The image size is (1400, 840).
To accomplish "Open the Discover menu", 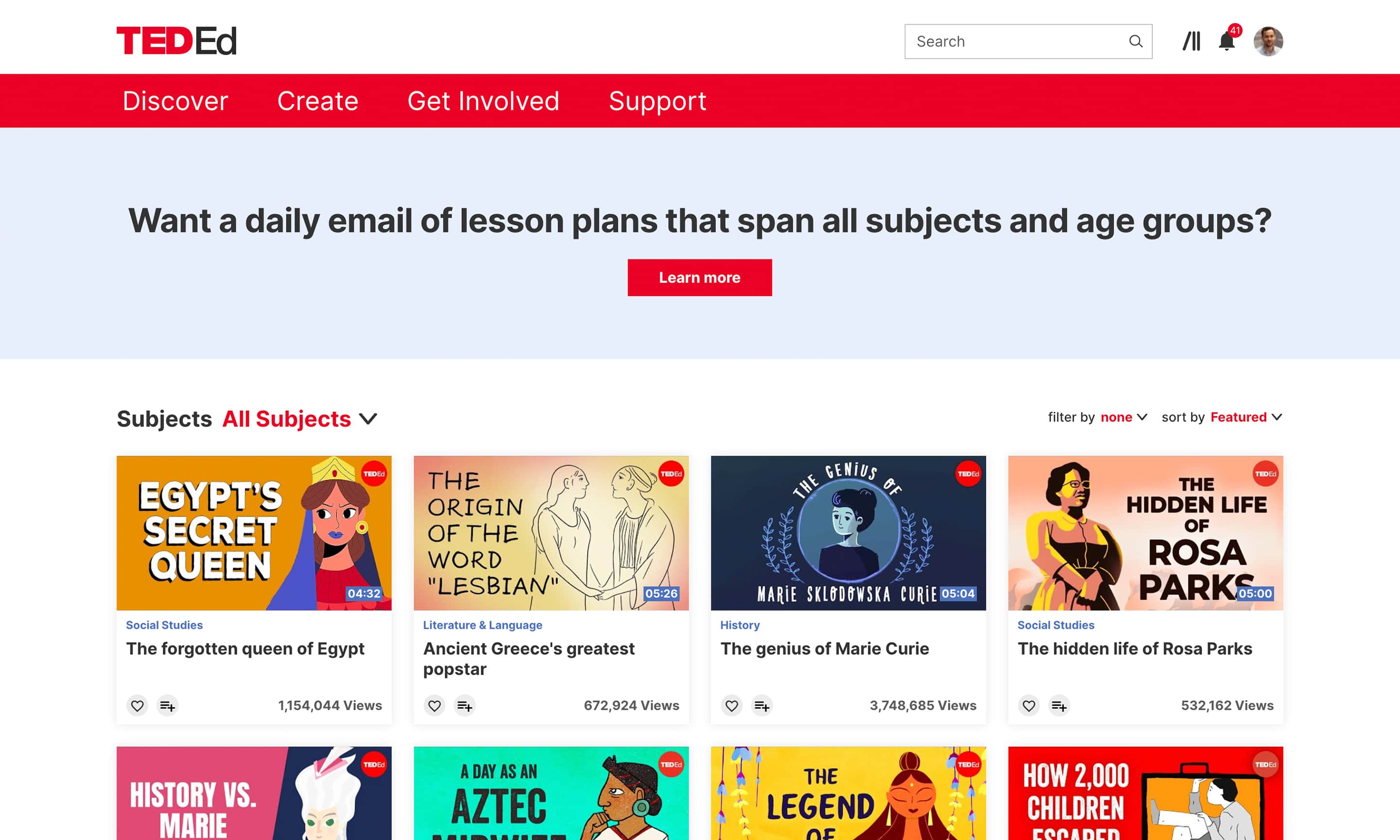I will (175, 101).
